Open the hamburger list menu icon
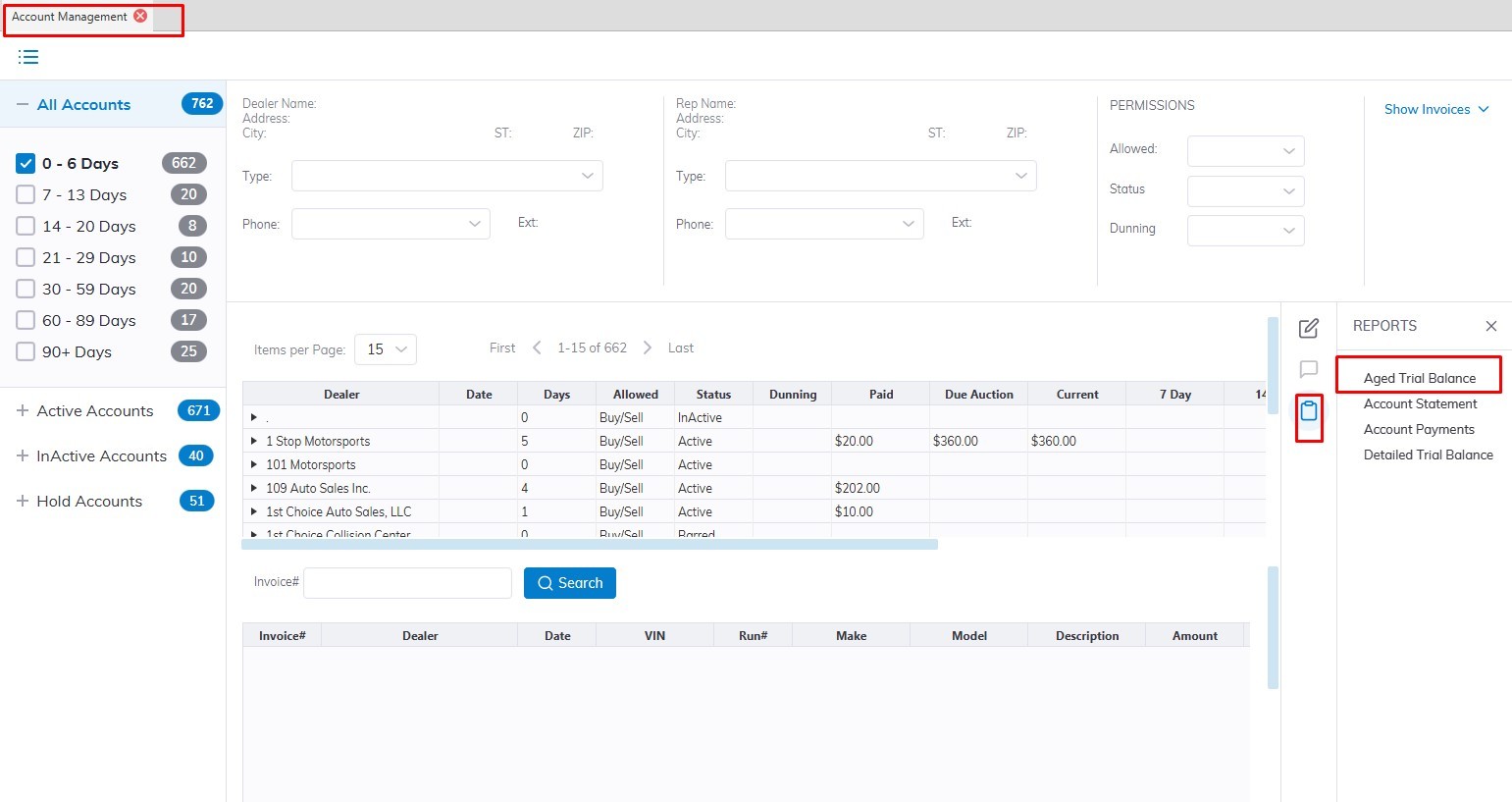Screen dimensions: 1512x802 pyautogui.click(x=28, y=57)
